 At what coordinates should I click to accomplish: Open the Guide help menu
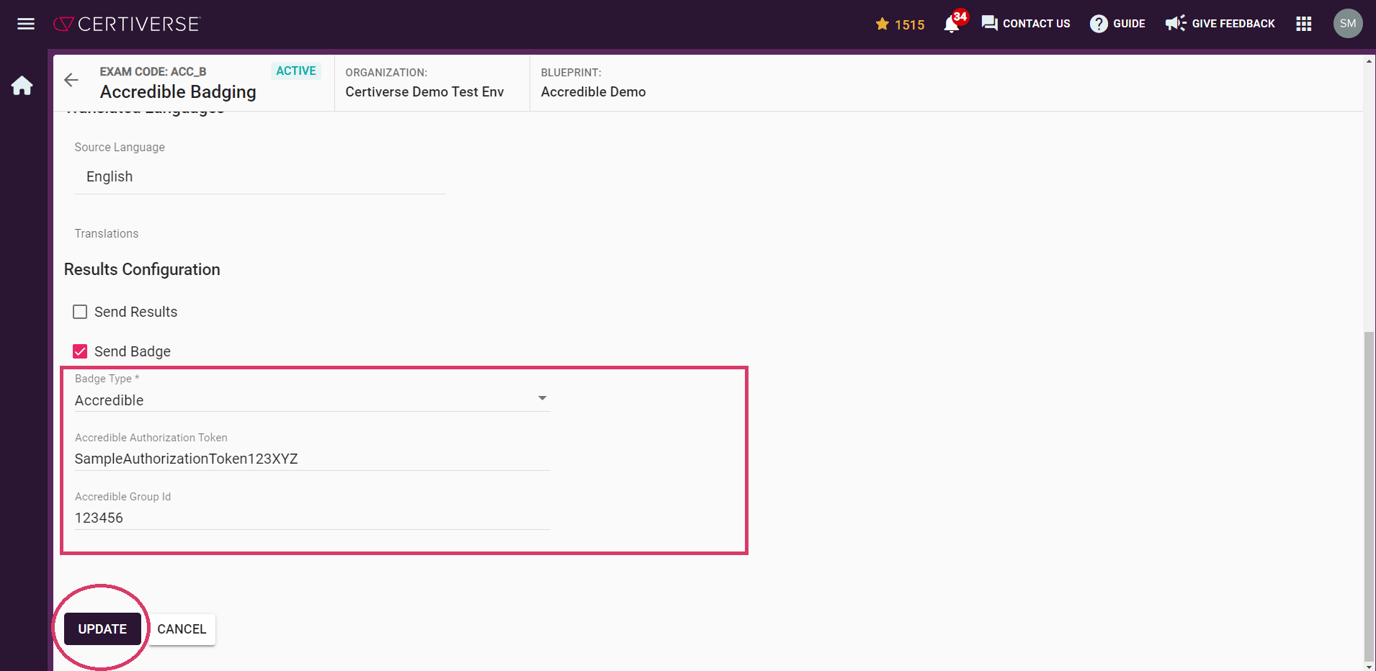coord(1117,23)
